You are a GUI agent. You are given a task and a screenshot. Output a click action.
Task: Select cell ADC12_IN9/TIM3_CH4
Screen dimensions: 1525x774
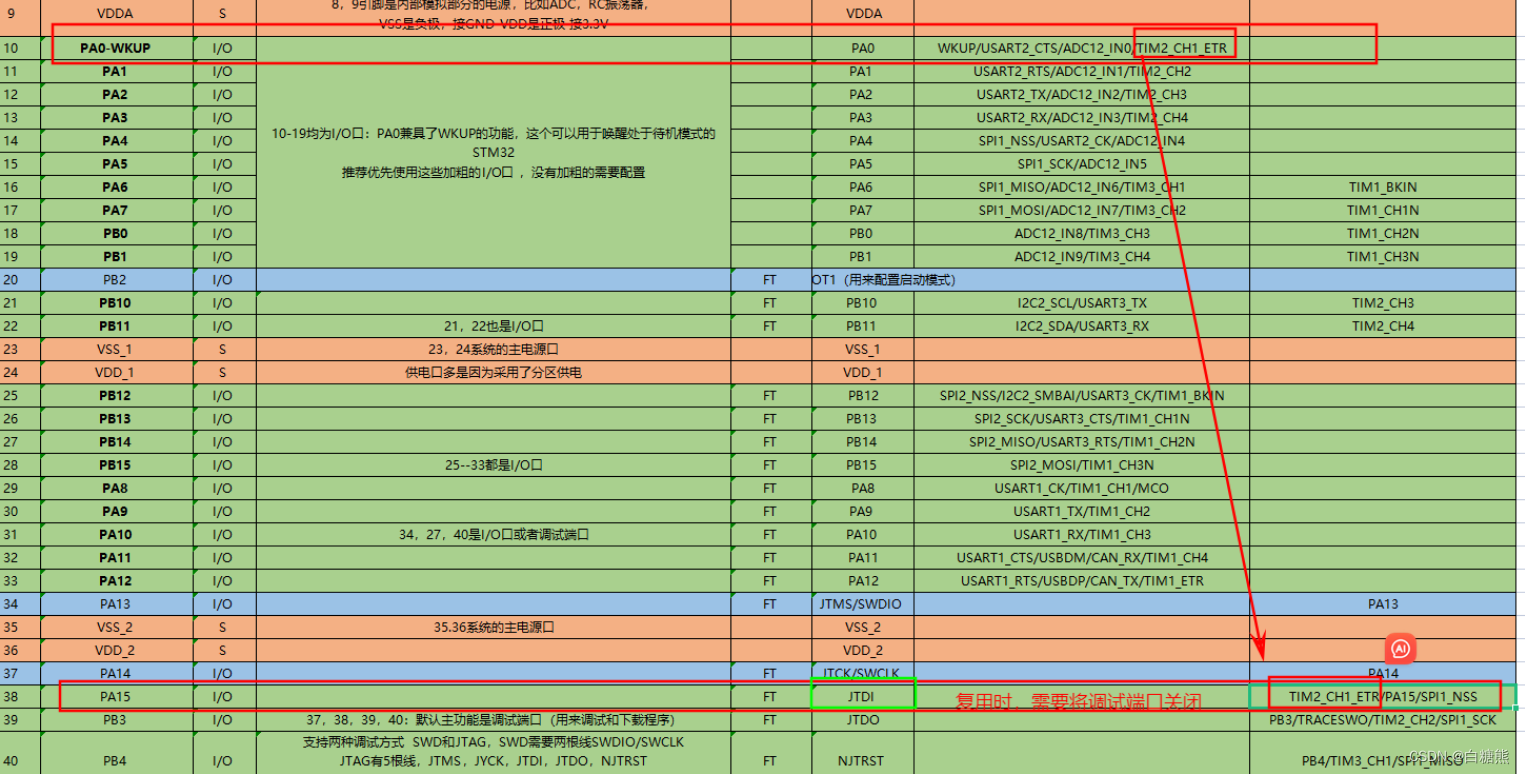point(1082,256)
